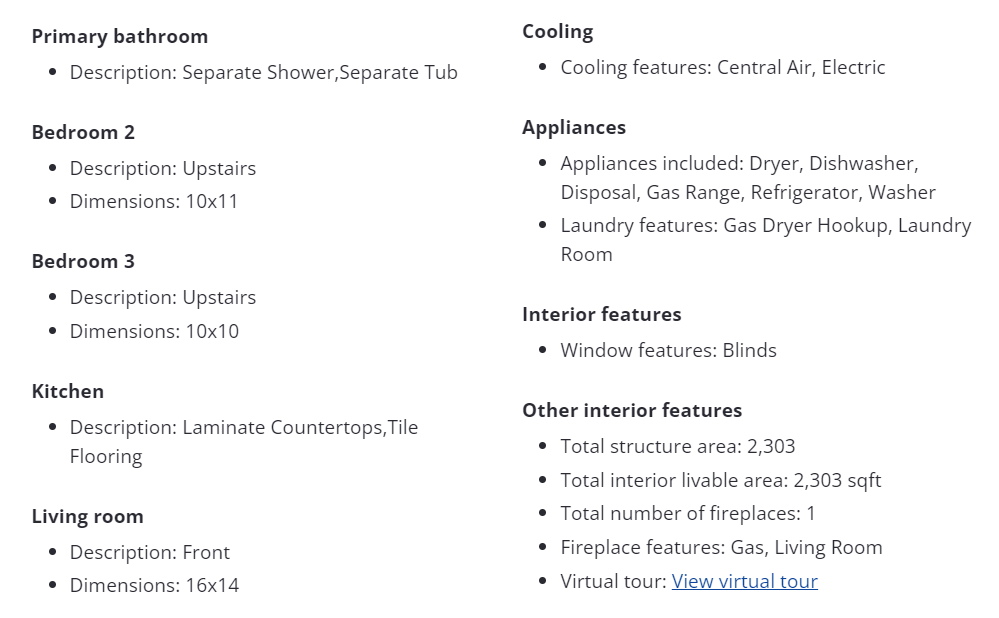Click the Other interior features heading
999x618 pixels.
point(632,410)
